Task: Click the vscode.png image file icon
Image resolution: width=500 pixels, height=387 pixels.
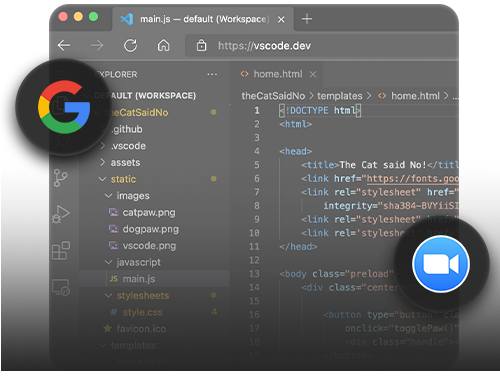Action: [x=113, y=245]
